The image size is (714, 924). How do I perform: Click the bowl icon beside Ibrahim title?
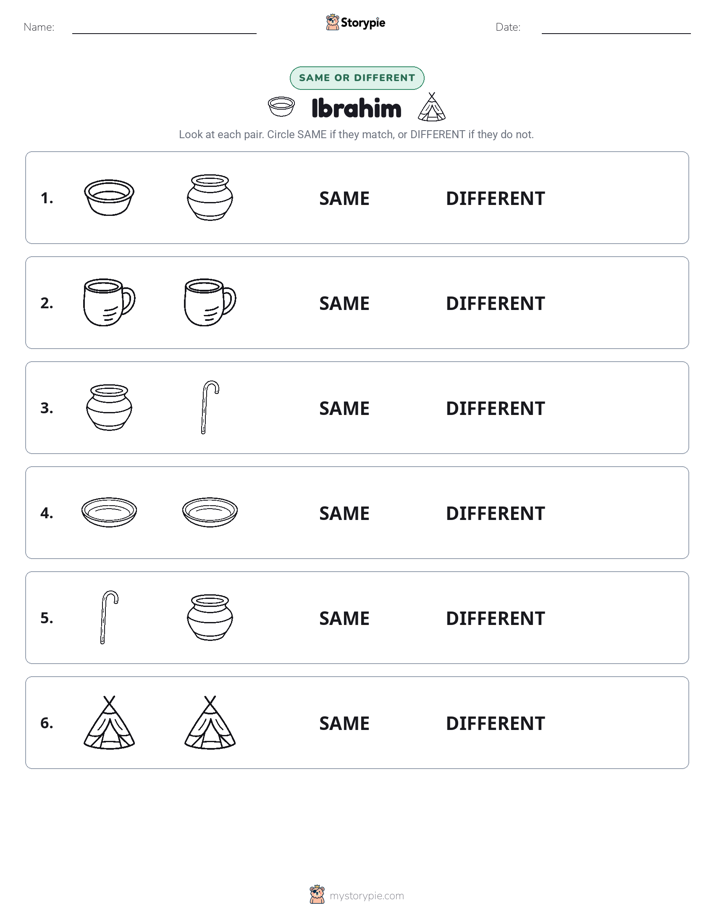click(x=281, y=107)
